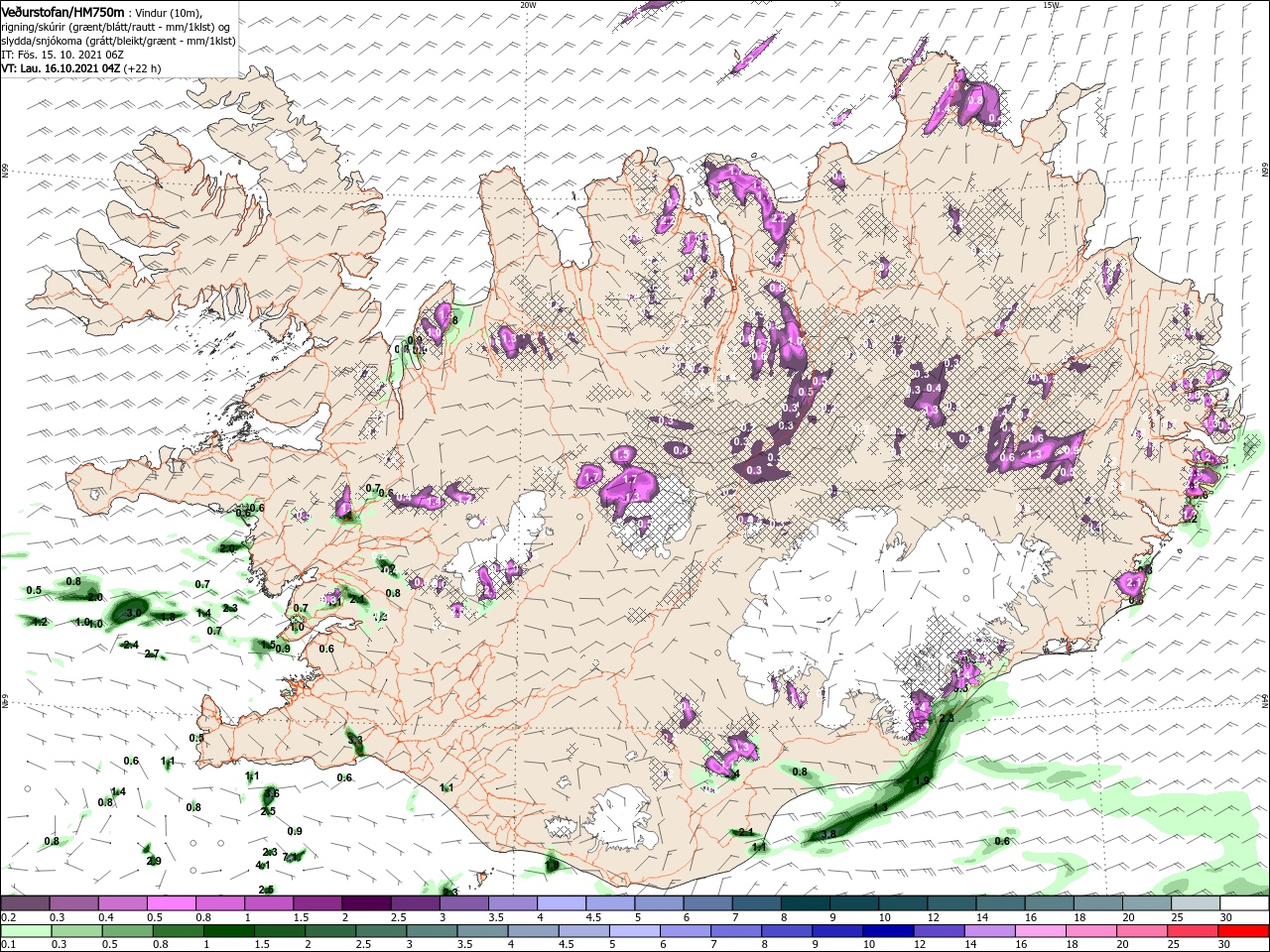Select the dark teal 8 legend swatch
Viewport: 1270px width, 952px height.
tap(805, 903)
